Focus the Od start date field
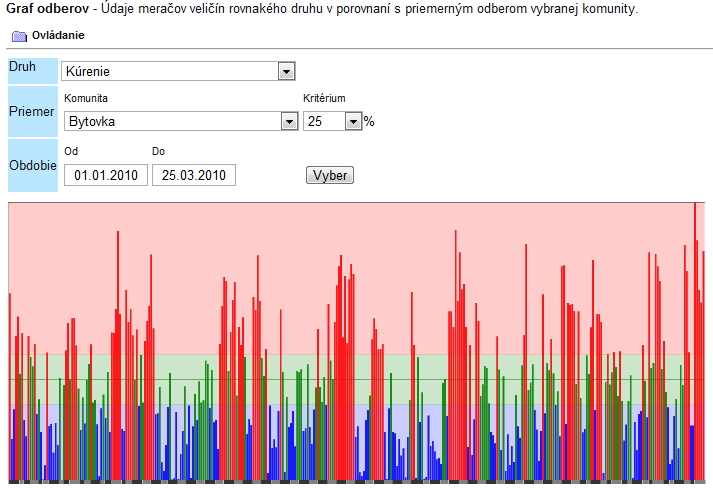This screenshot has height=494, width=713. coord(105,175)
